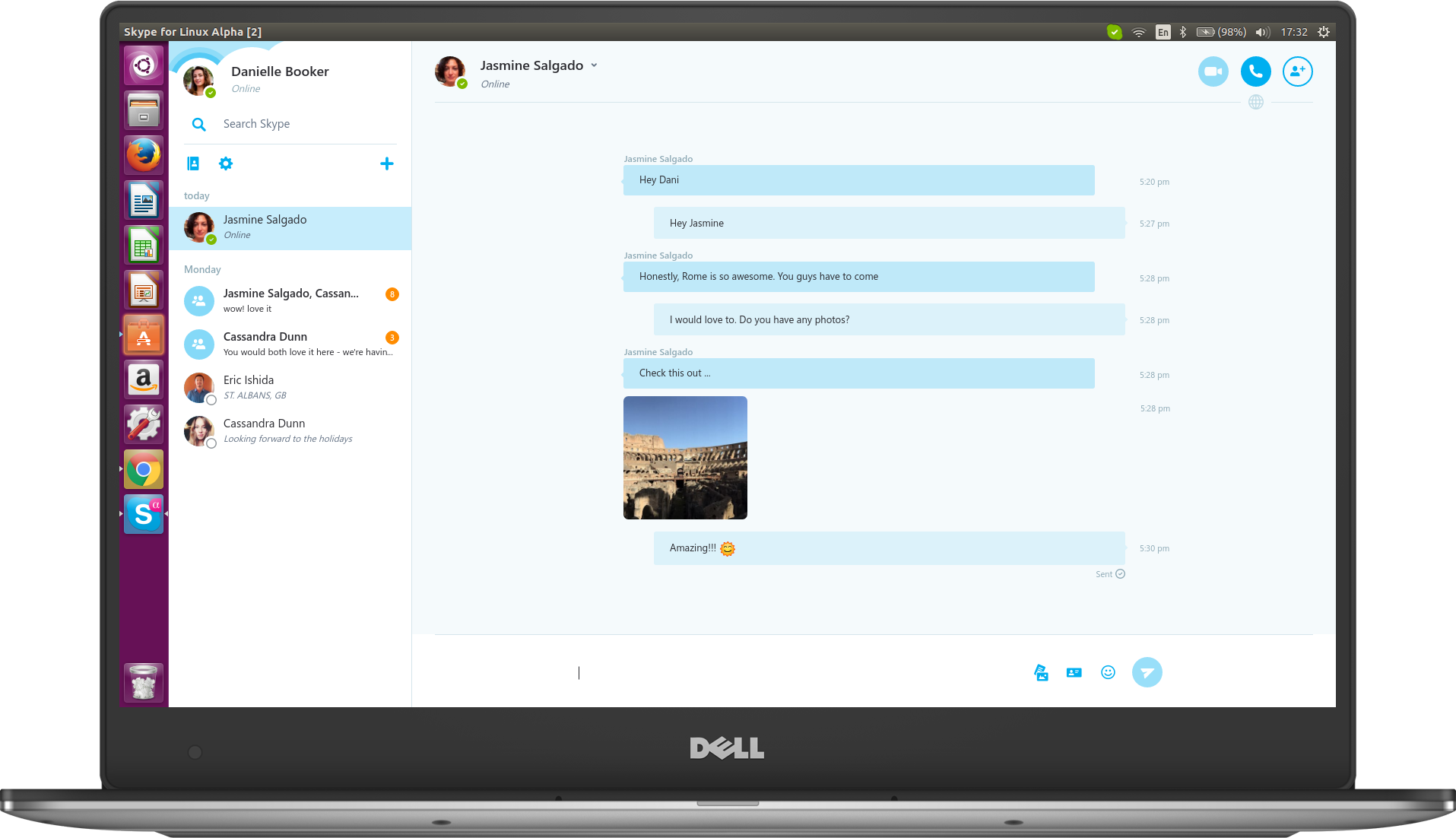Launch Firefox from the dock
This screenshot has height=838, width=1456.
pyautogui.click(x=144, y=156)
